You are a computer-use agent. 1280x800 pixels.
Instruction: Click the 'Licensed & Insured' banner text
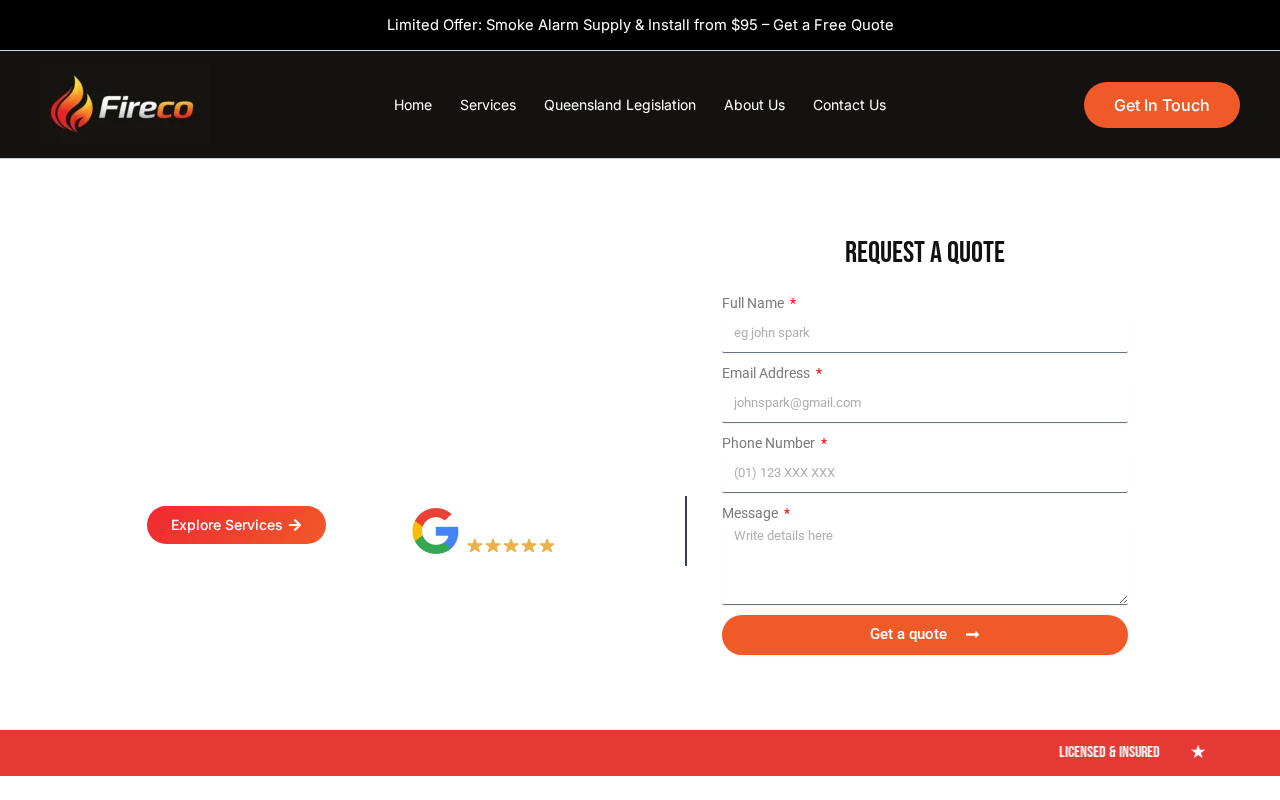pyautogui.click(x=1109, y=752)
